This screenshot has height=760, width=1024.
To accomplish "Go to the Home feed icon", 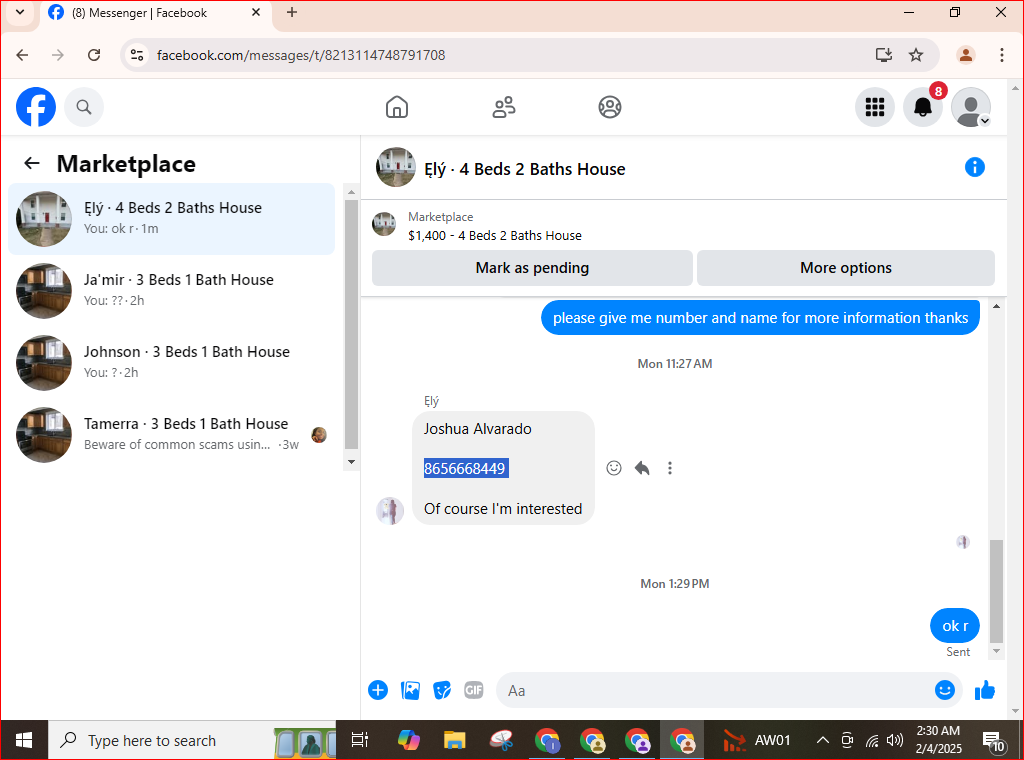I will point(396,107).
